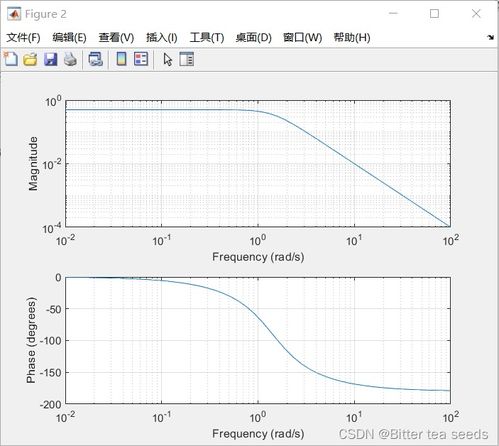Click the New Figure toolbar icon
Viewport: 499px width, 446px height.
[11, 59]
